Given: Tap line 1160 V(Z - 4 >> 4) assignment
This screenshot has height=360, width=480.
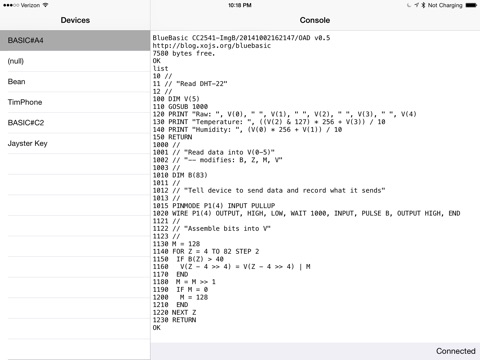Looking at the screenshot, I should click(x=232, y=267).
